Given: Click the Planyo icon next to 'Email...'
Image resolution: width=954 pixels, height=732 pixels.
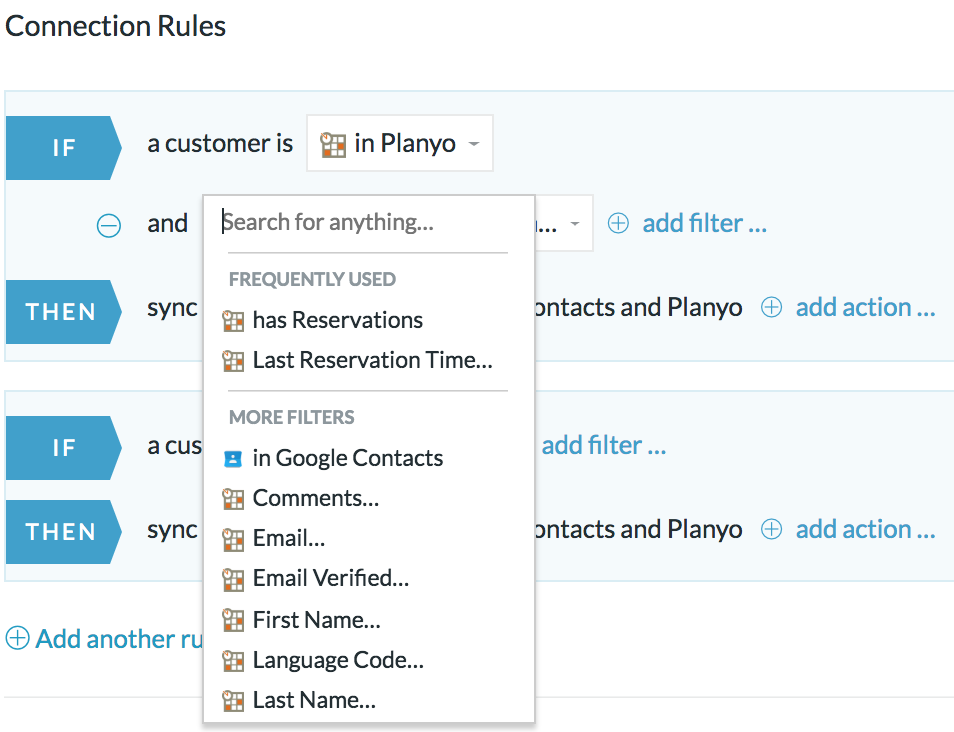Looking at the screenshot, I should [233, 539].
